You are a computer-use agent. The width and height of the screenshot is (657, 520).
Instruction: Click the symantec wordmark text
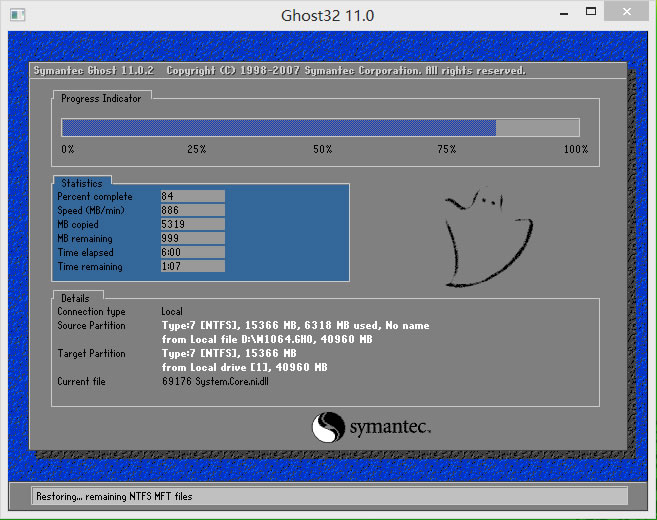(390, 429)
